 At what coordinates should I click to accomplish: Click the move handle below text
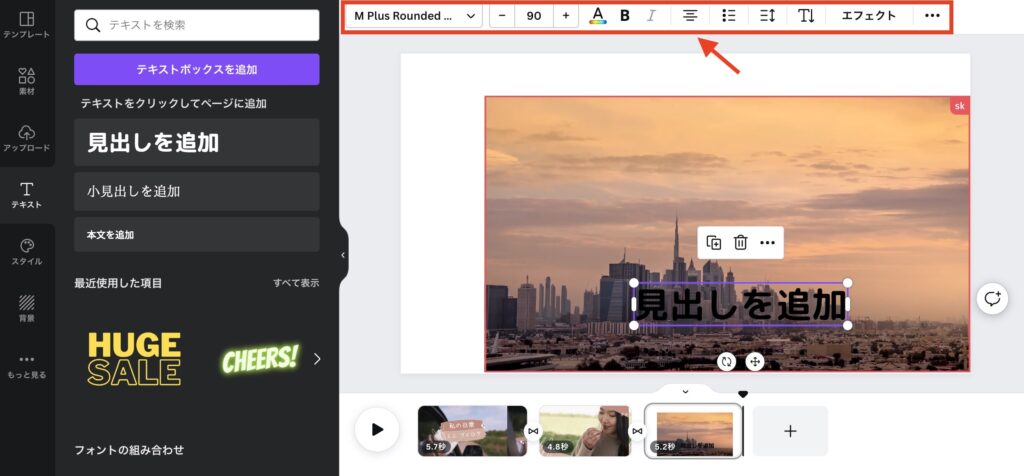[x=755, y=361]
